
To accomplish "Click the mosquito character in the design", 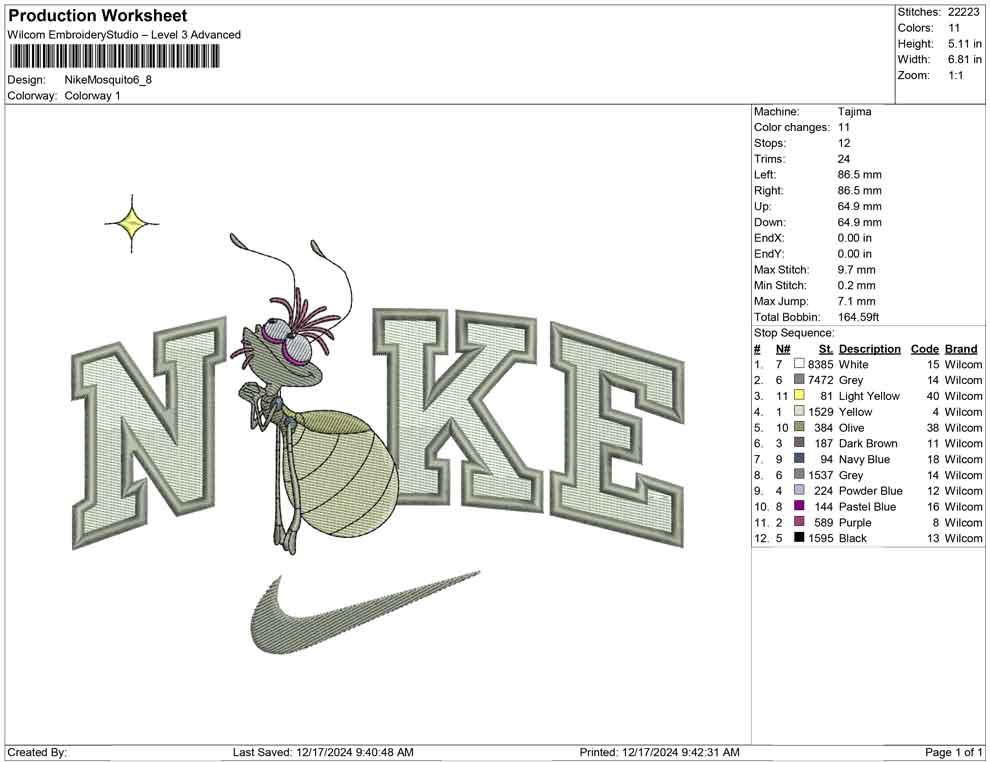I will click(316, 395).
